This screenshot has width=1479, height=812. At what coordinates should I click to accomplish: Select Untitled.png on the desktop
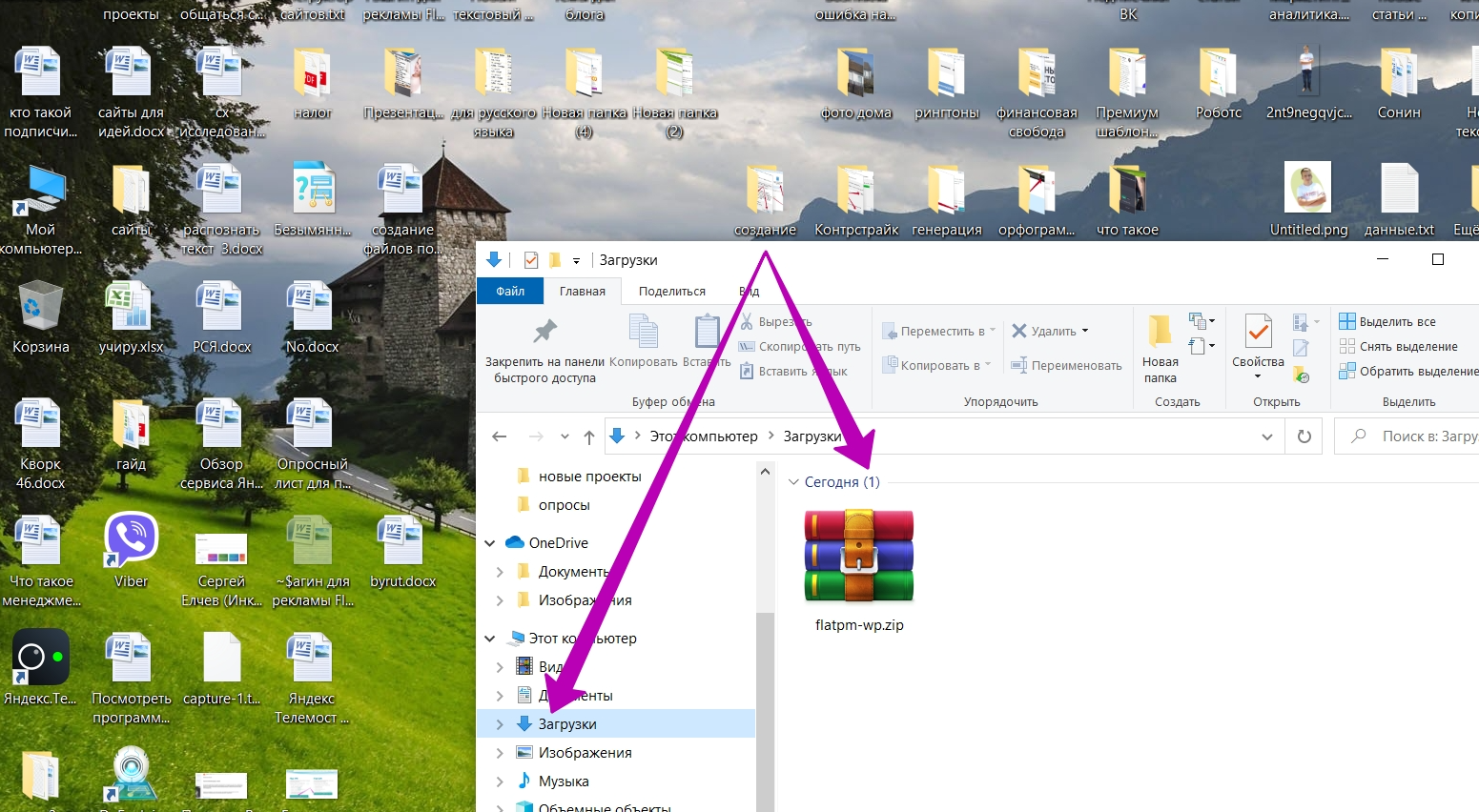(x=1308, y=200)
